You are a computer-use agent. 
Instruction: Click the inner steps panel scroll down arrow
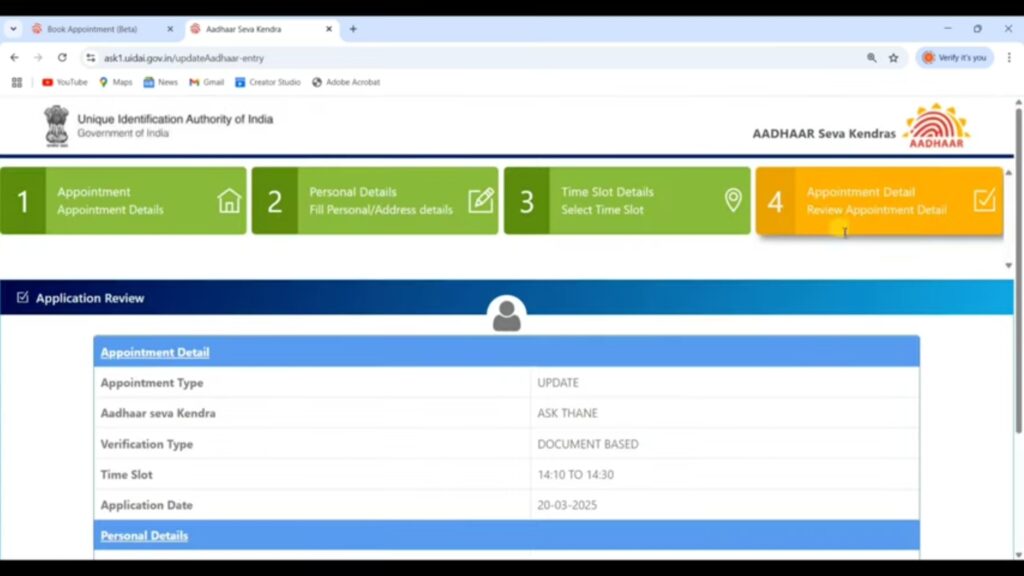(x=1008, y=265)
